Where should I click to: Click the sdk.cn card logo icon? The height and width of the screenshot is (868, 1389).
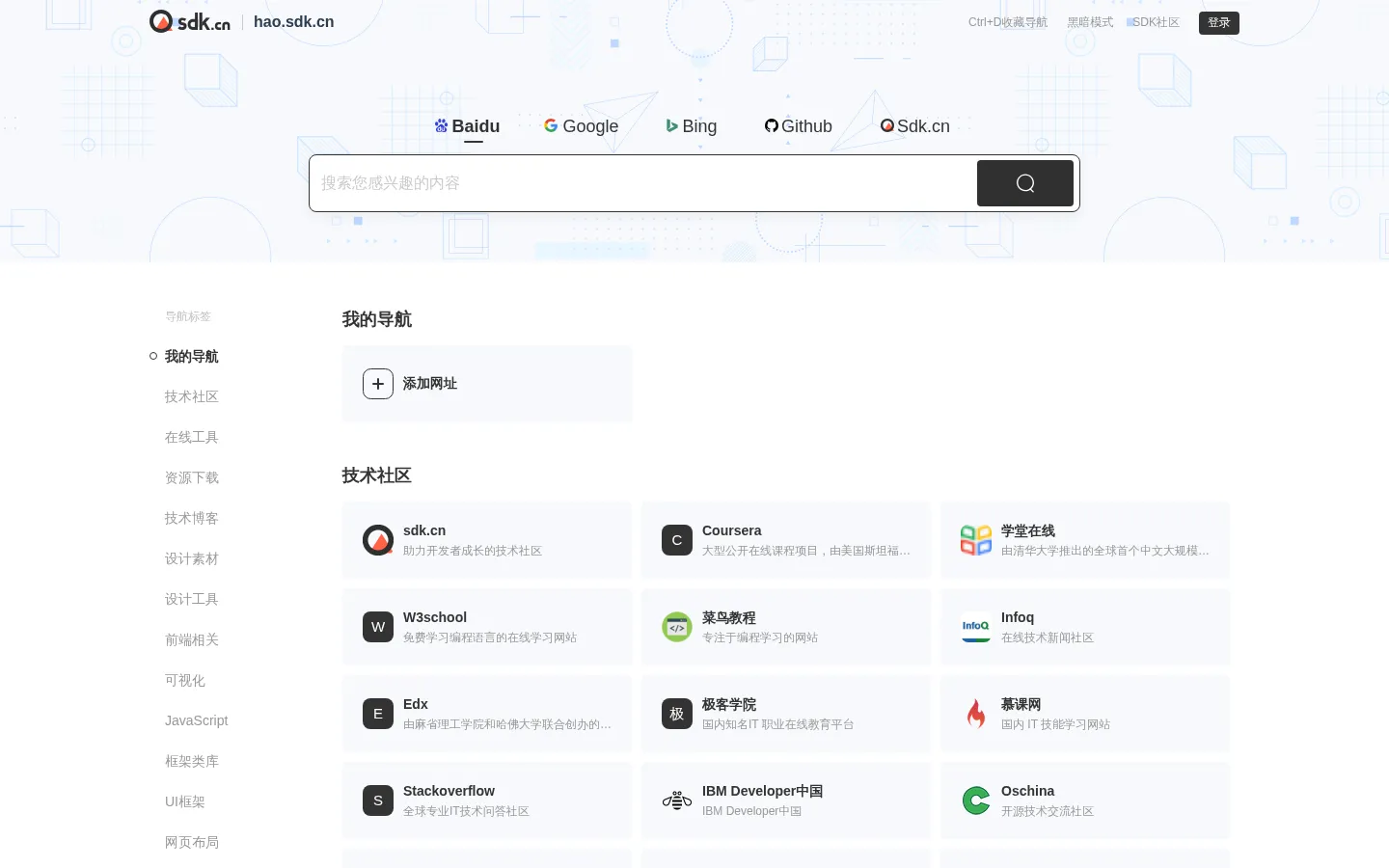tap(378, 540)
